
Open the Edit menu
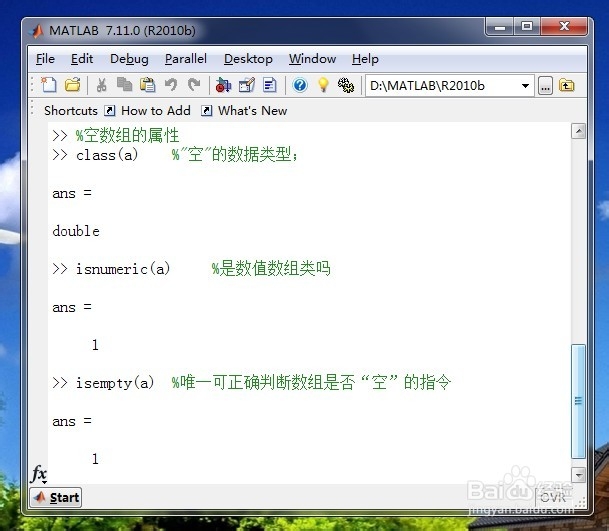click(82, 59)
